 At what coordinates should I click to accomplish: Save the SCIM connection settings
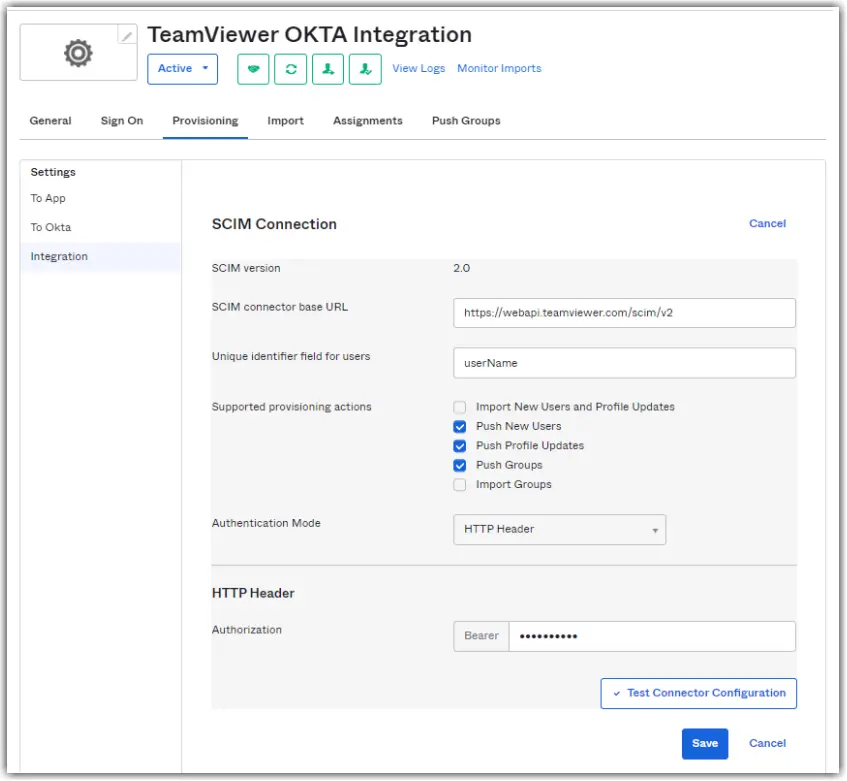(x=704, y=744)
